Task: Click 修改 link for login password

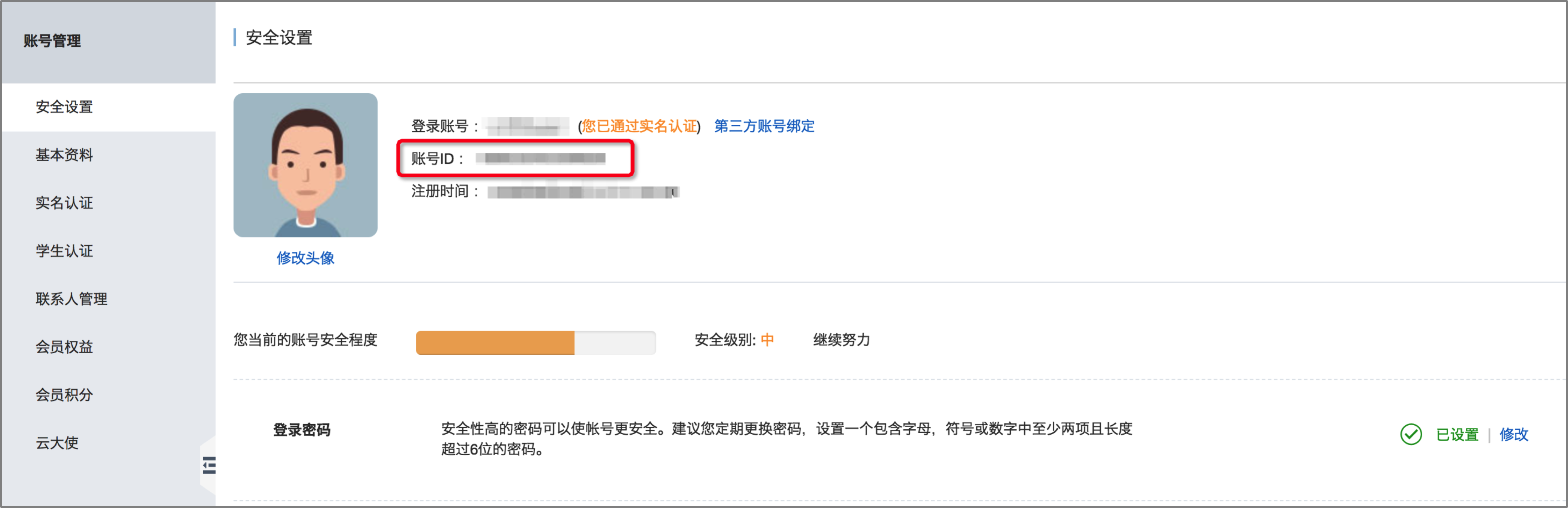Action: [1514, 434]
